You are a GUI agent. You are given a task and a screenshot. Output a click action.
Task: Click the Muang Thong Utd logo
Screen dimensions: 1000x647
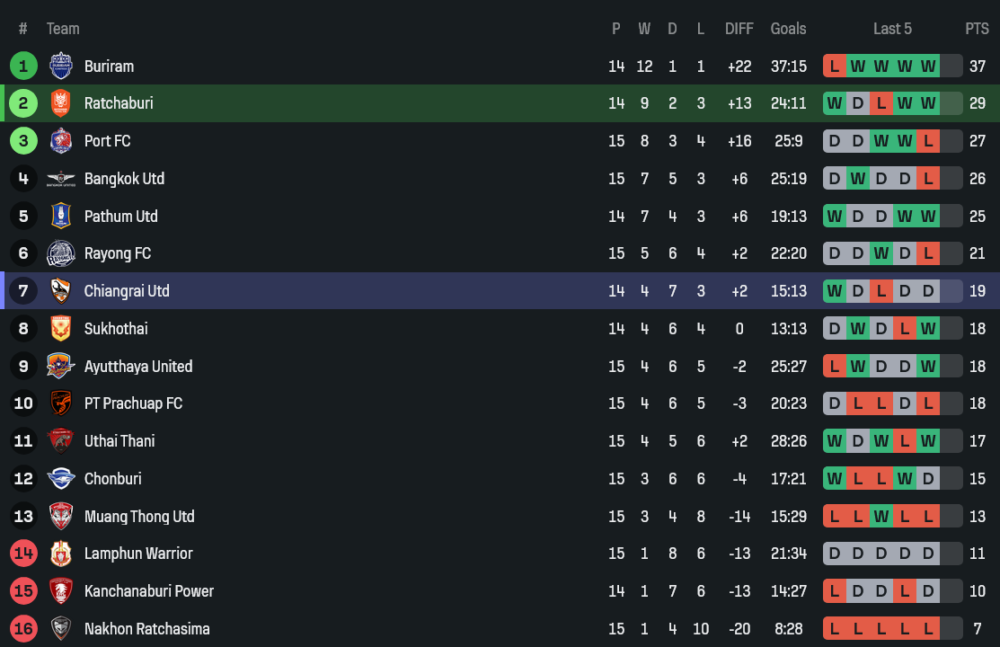(x=61, y=516)
